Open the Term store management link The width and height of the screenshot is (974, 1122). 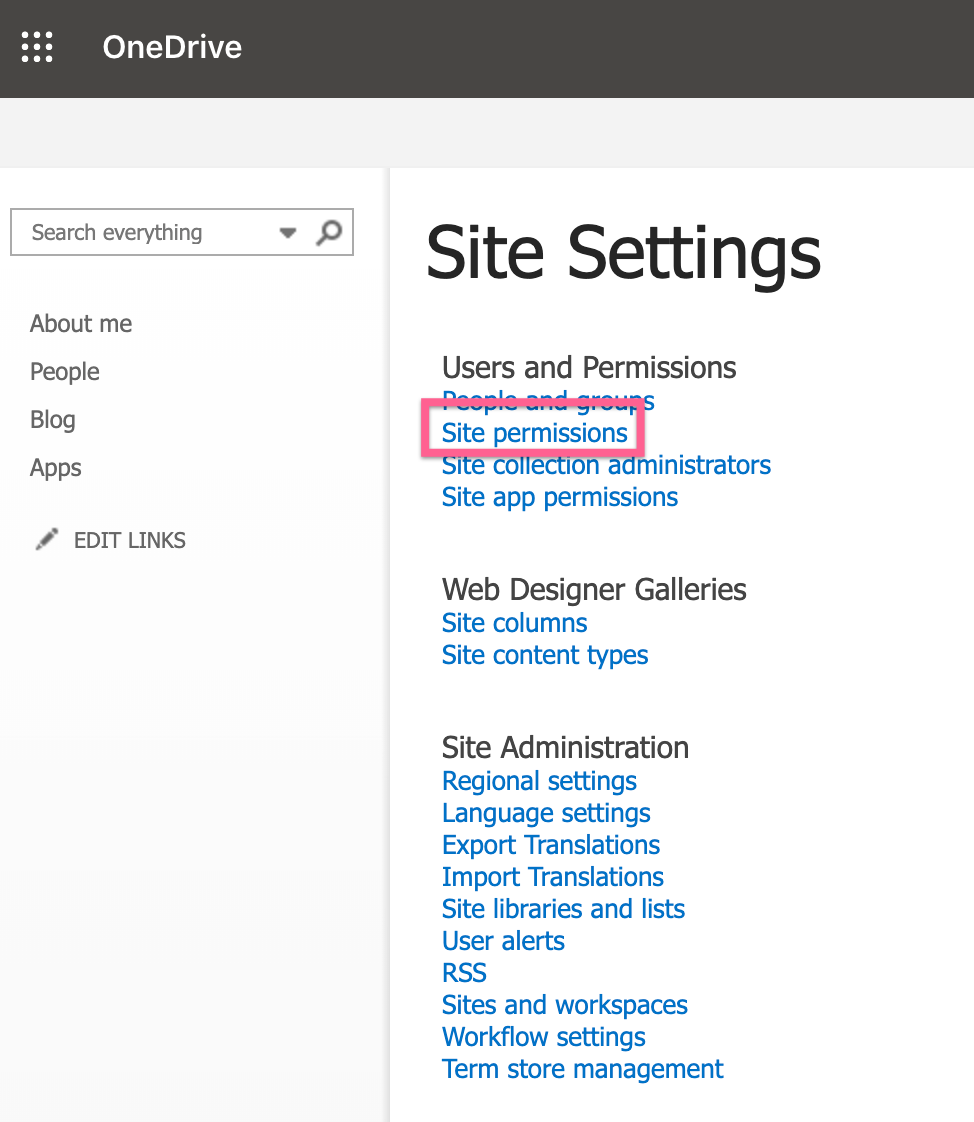pyautogui.click(x=583, y=1069)
